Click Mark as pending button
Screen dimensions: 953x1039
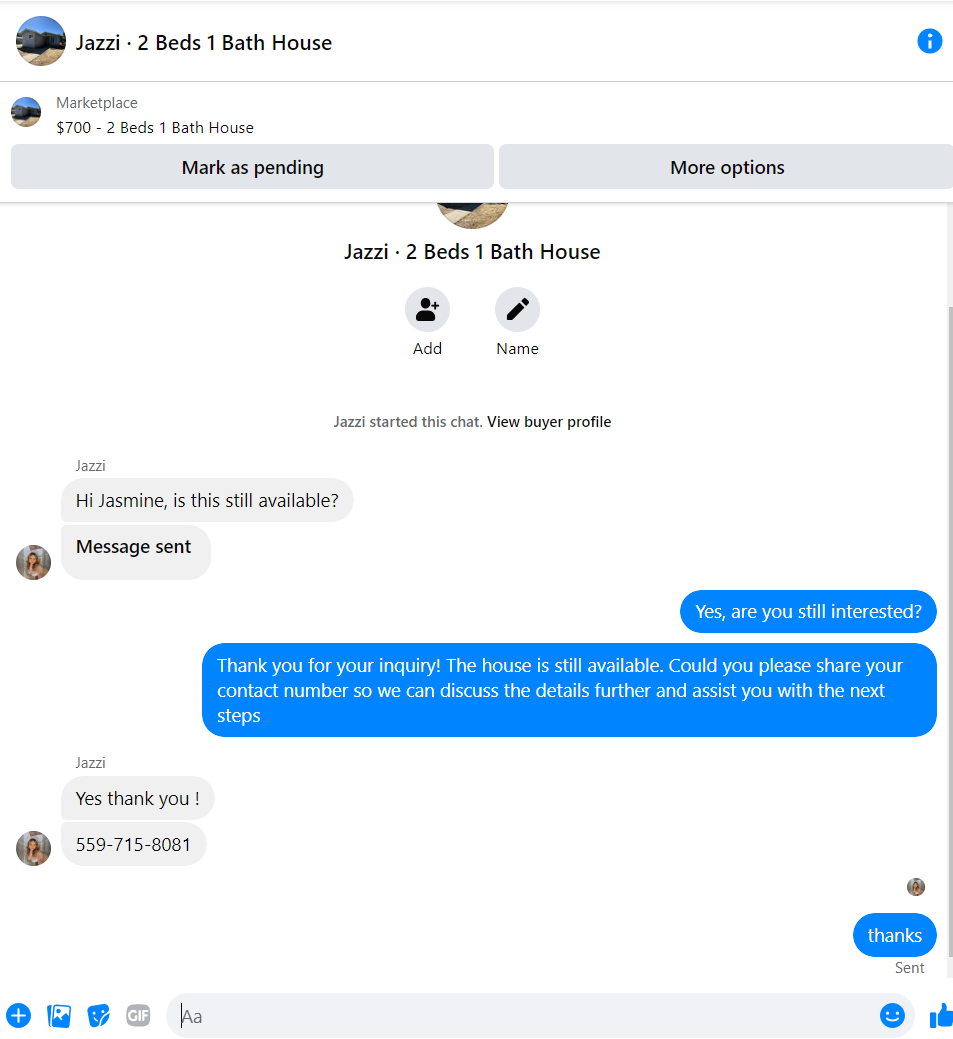tap(252, 167)
